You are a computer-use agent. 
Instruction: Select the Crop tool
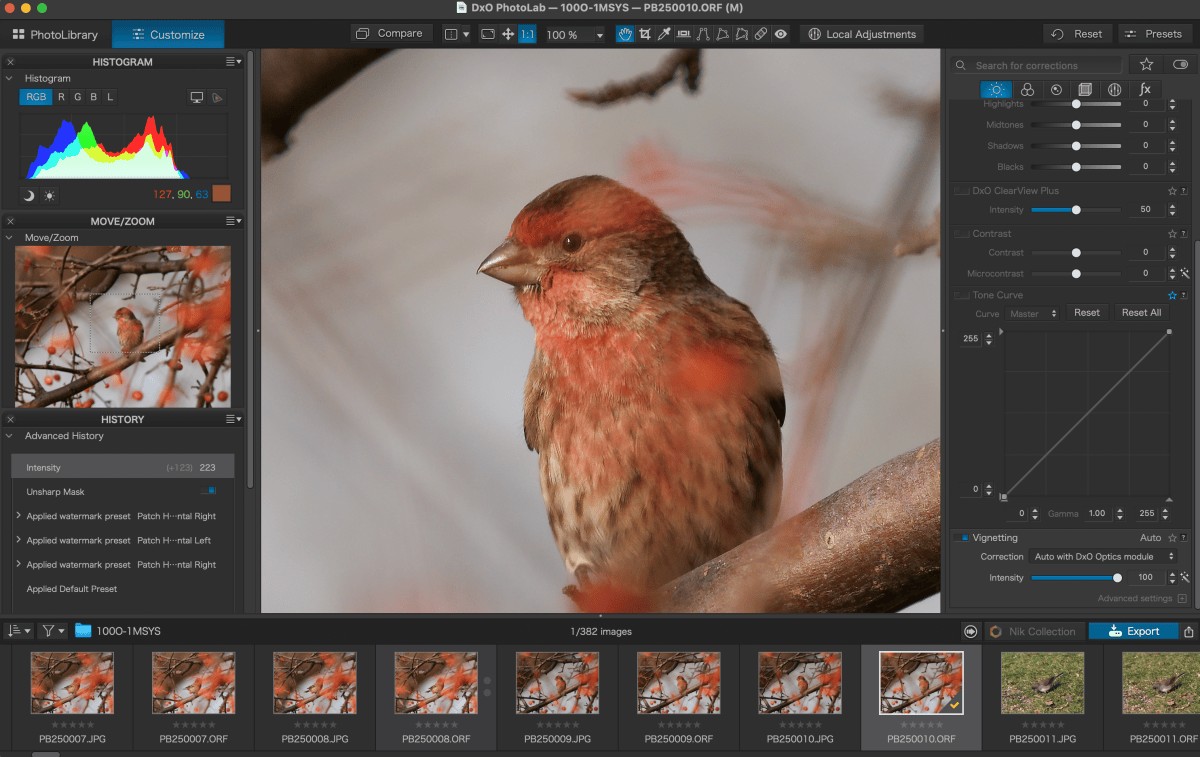[x=645, y=34]
